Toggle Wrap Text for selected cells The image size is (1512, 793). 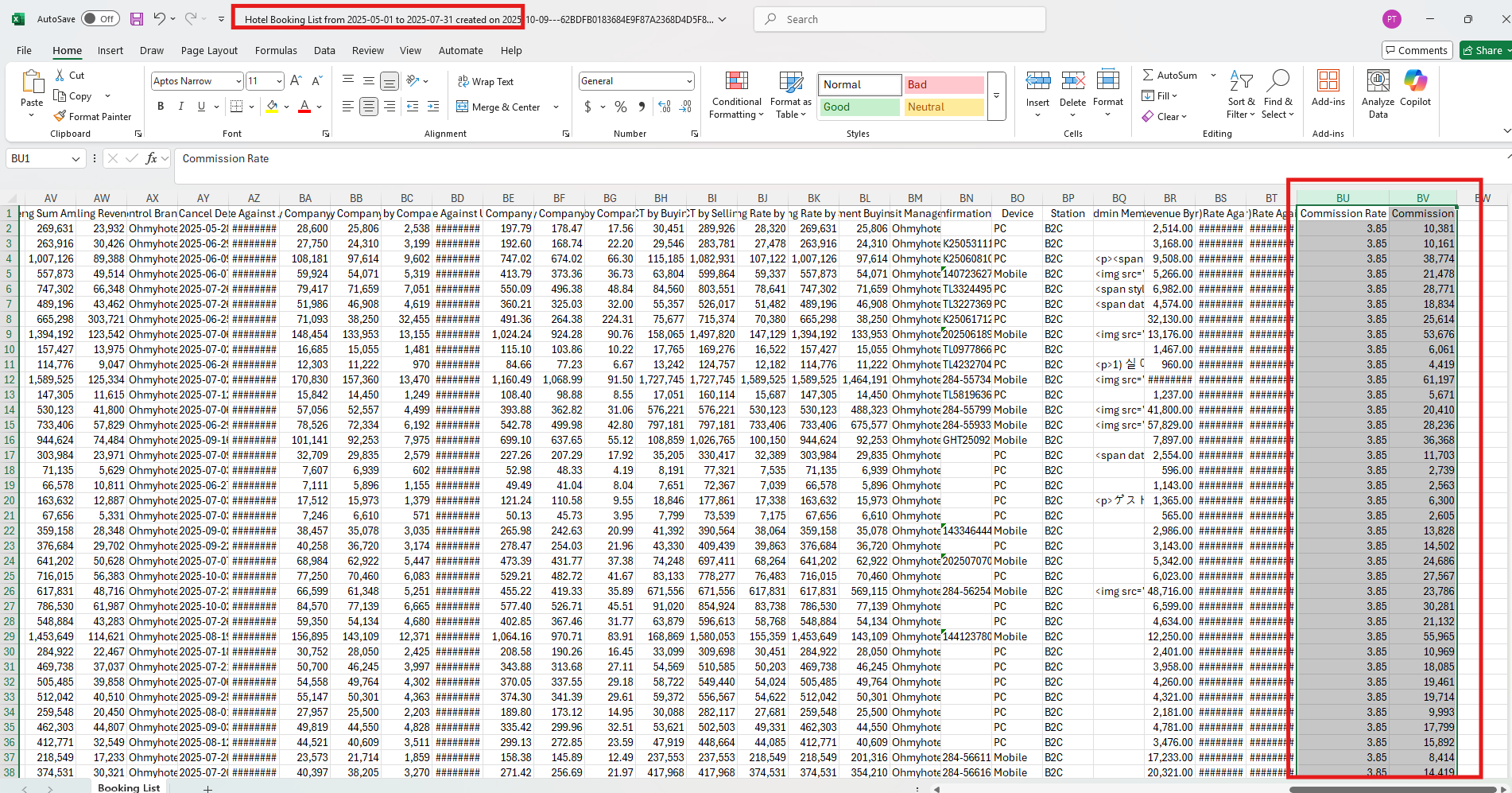coord(486,81)
